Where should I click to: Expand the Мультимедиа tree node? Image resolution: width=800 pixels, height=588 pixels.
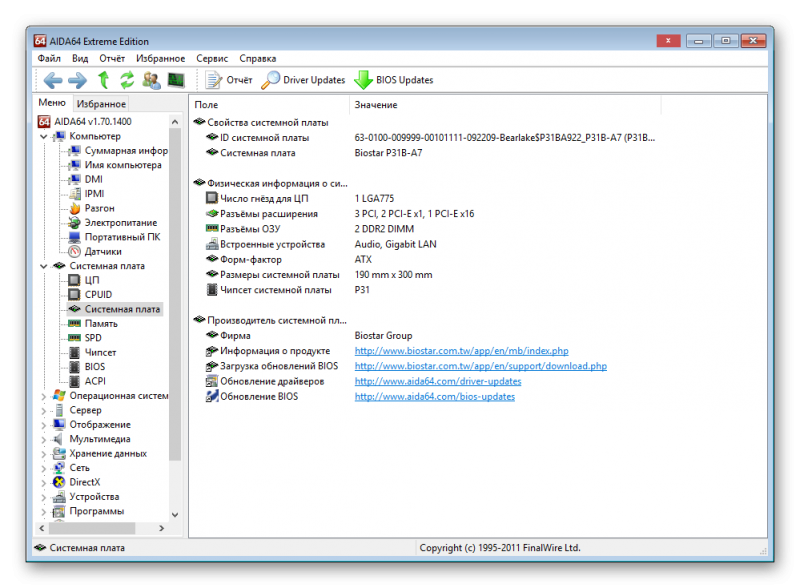(x=44, y=439)
